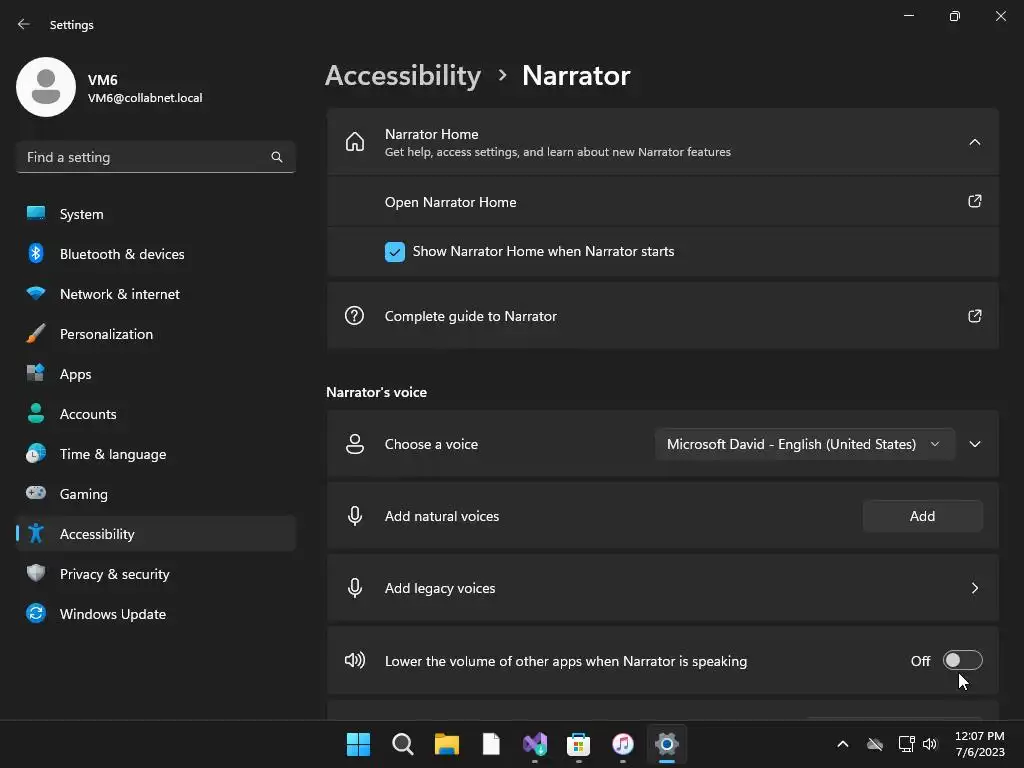The image size is (1024, 768).
Task: Open the Microsoft David voice dropdown
Action: (804, 444)
